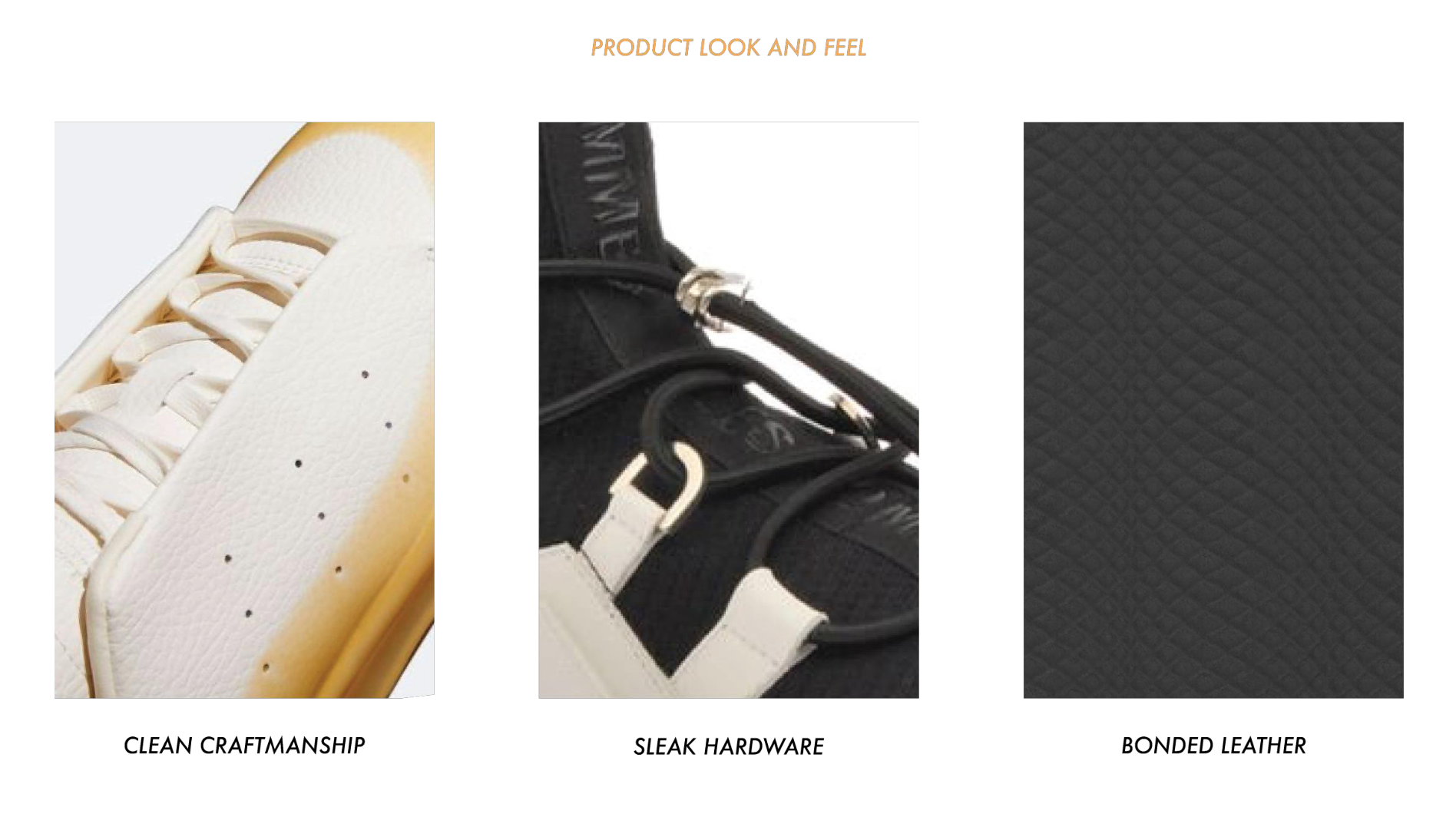Click the 'BONDED LEATHER' caption

(x=1213, y=746)
